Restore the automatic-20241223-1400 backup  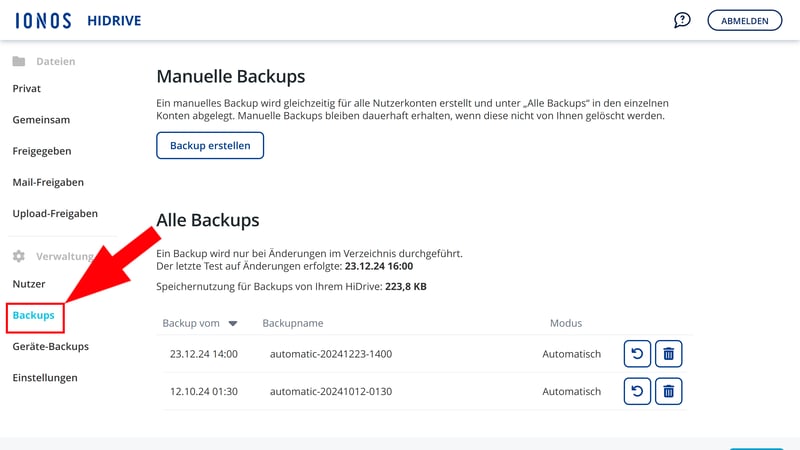pyautogui.click(x=637, y=354)
